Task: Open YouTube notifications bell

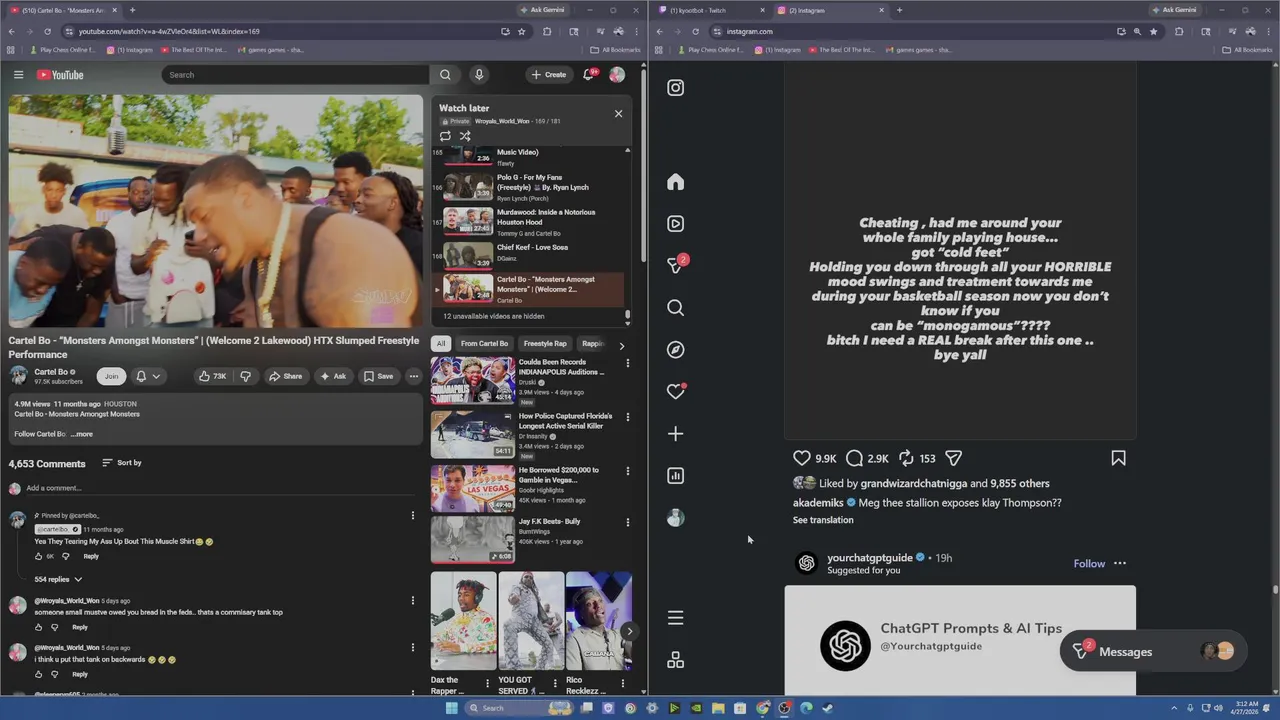Action: pyautogui.click(x=589, y=75)
